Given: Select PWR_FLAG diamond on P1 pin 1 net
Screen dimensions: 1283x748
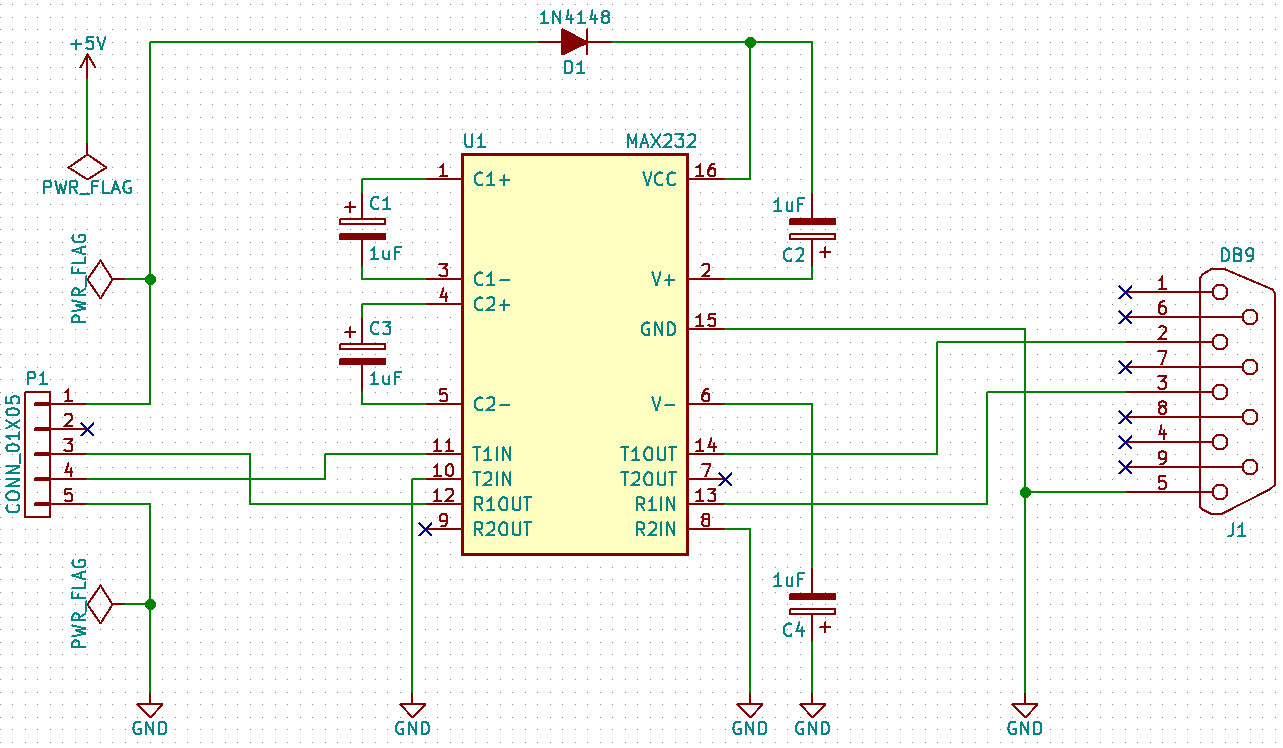Looking at the screenshot, I should (x=100, y=279).
